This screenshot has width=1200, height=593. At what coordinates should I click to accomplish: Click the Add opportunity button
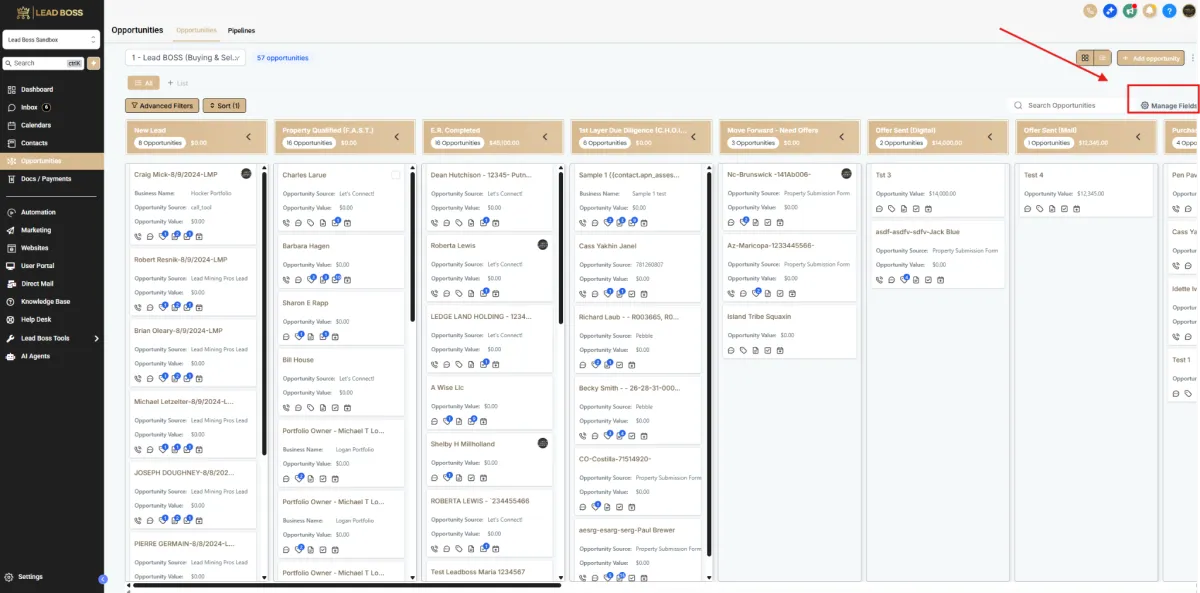pyautogui.click(x=1150, y=58)
